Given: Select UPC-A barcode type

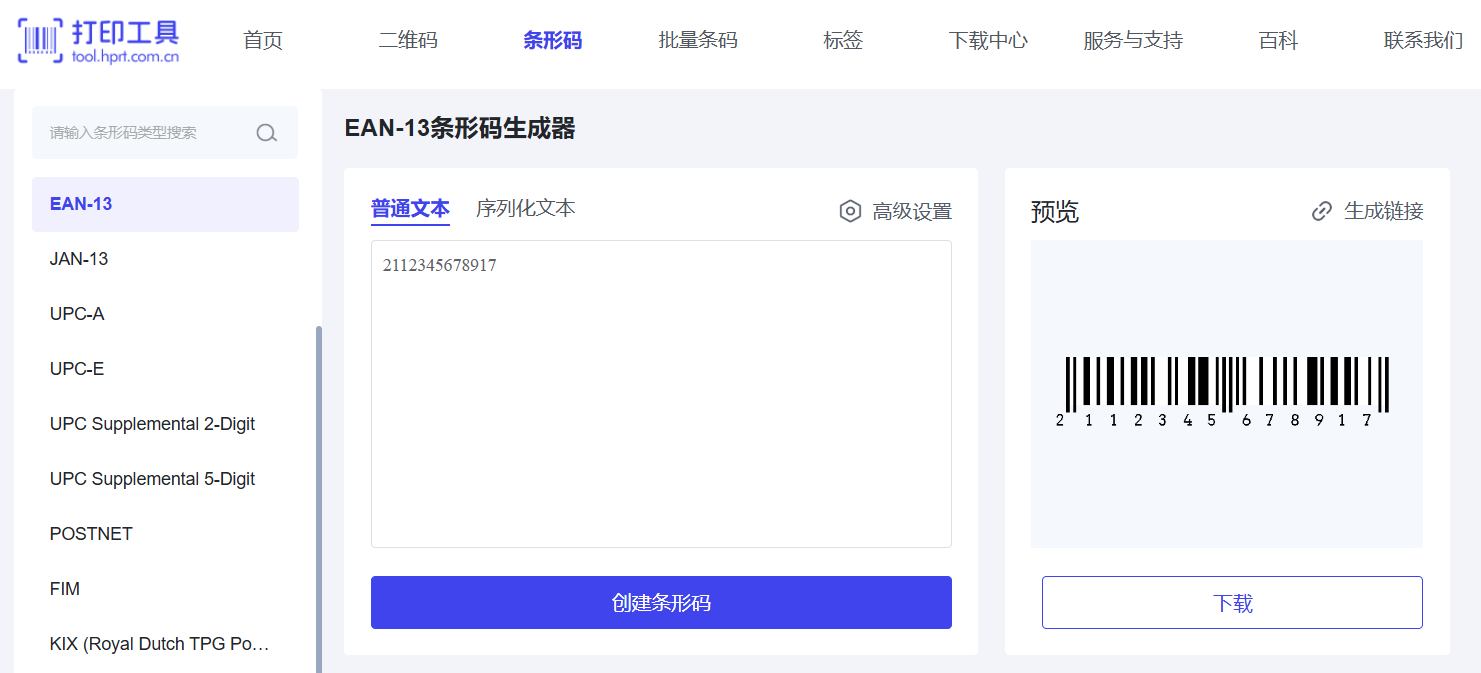Looking at the screenshot, I should click(165, 314).
